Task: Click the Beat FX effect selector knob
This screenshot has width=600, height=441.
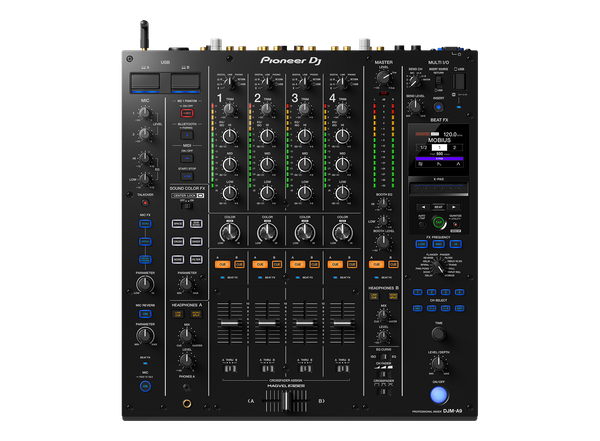Action: pos(439,267)
